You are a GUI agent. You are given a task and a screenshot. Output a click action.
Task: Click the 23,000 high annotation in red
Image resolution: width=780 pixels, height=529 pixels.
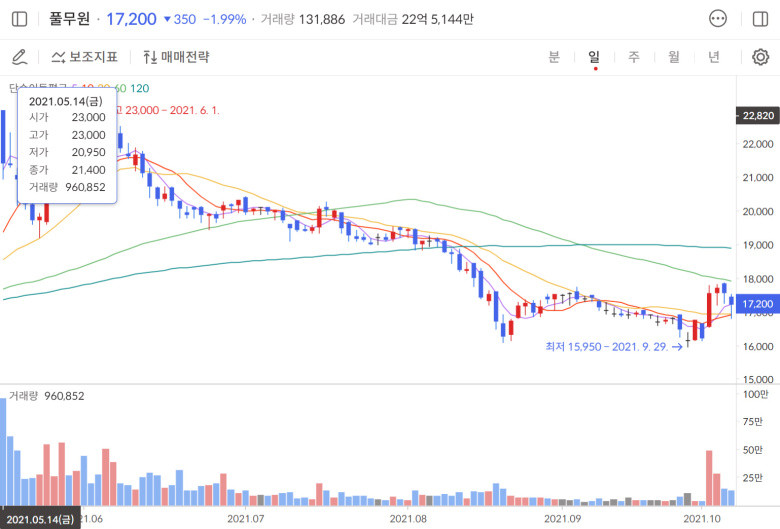[168, 110]
